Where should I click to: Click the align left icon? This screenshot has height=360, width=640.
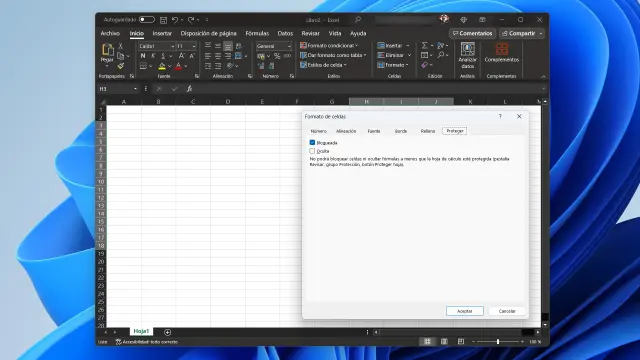tap(208, 56)
